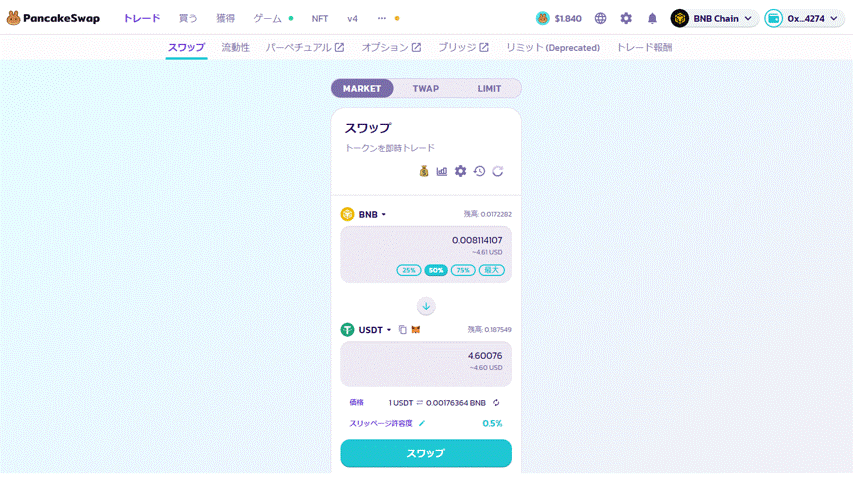Show the price chart icon

[442, 171]
